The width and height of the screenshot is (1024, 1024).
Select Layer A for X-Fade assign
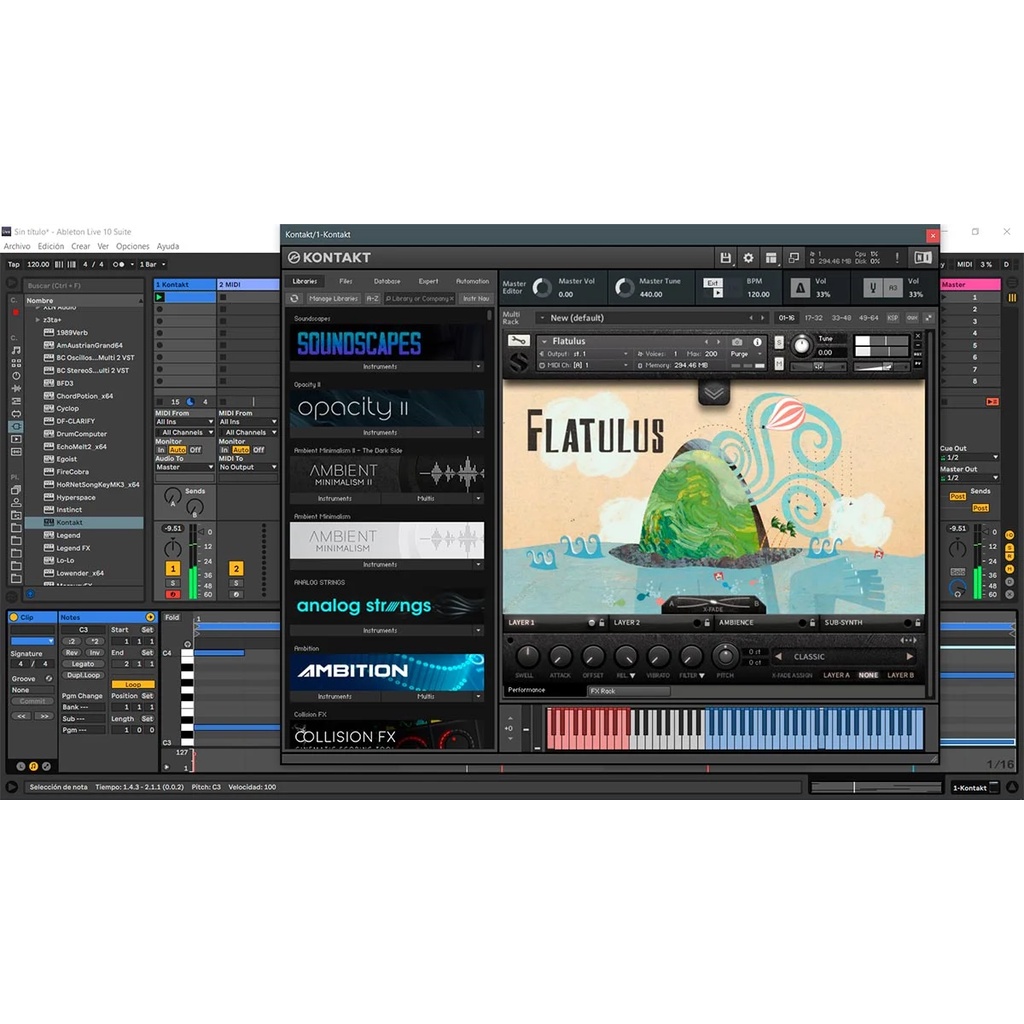pos(836,675)
